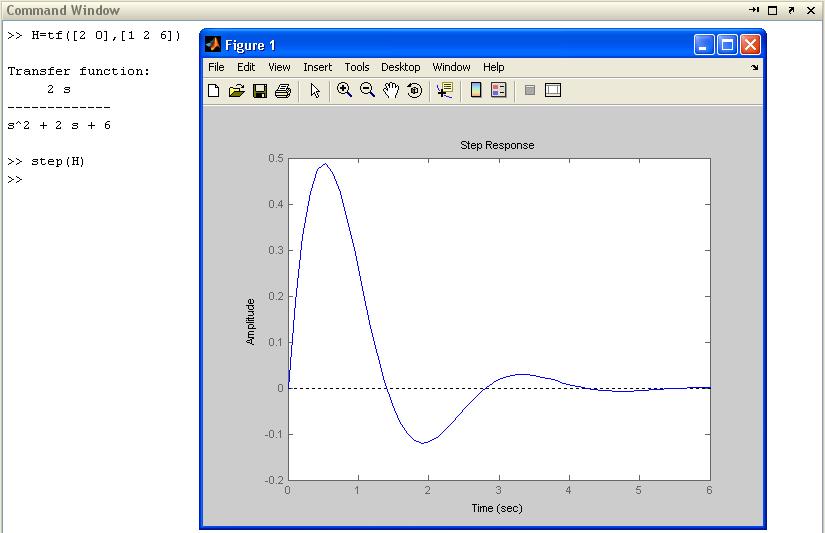The image size is (825, 533).
Task: Open the Insert menu
Action: point(317,67)
